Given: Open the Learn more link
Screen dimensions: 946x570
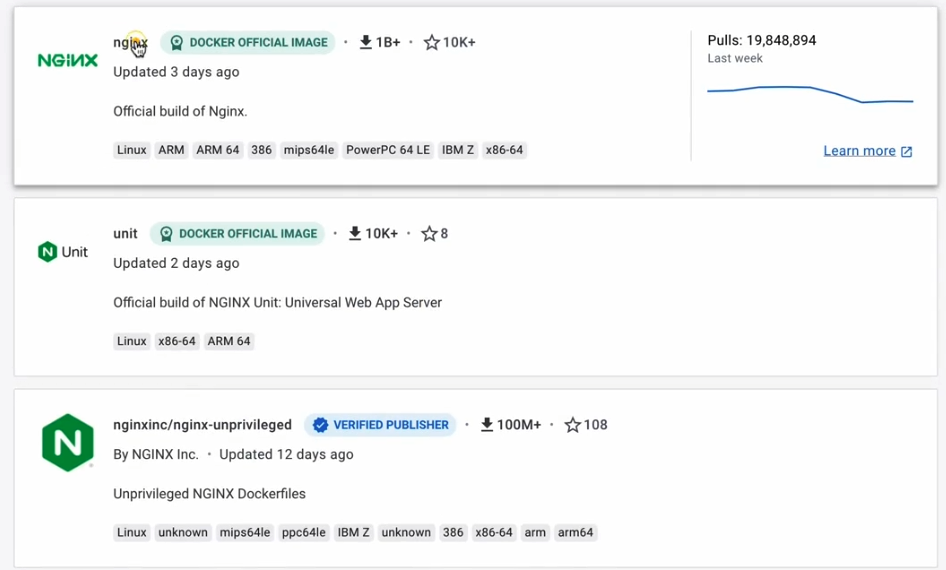Looking at the screenshot, I should (x=859, y=151).
